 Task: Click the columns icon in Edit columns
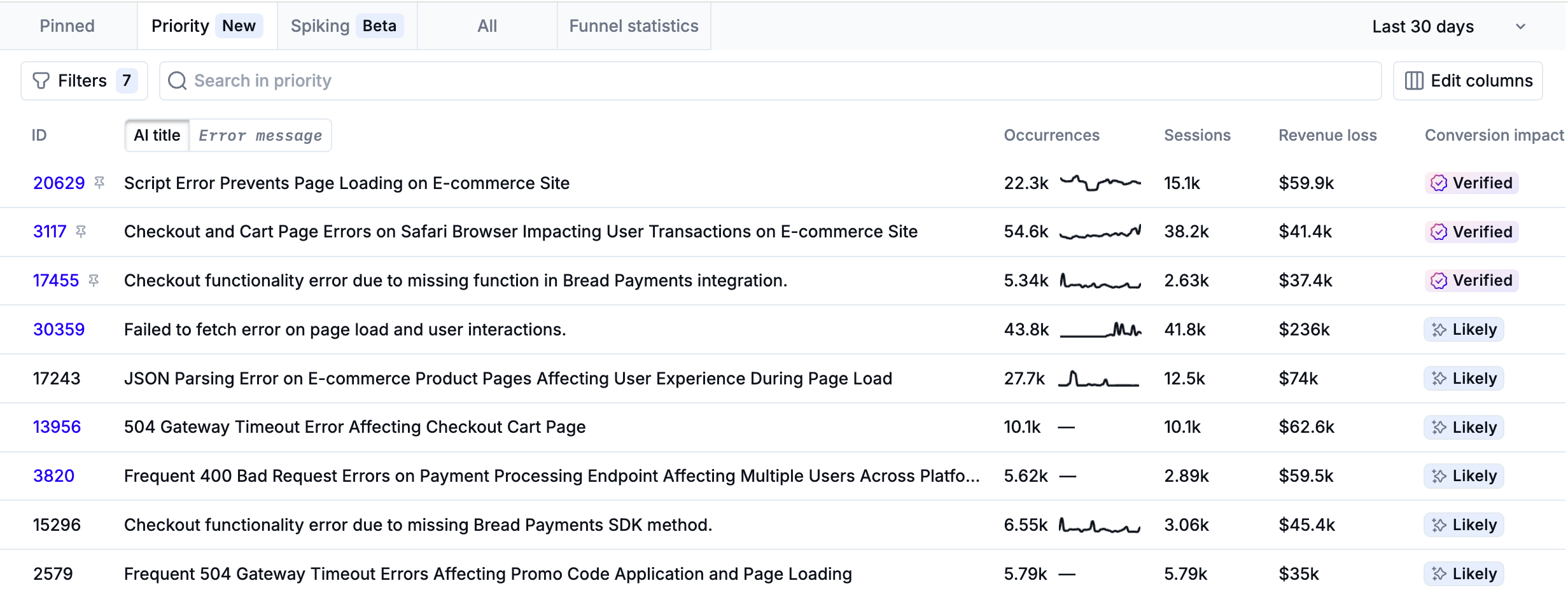[1414, 81]
